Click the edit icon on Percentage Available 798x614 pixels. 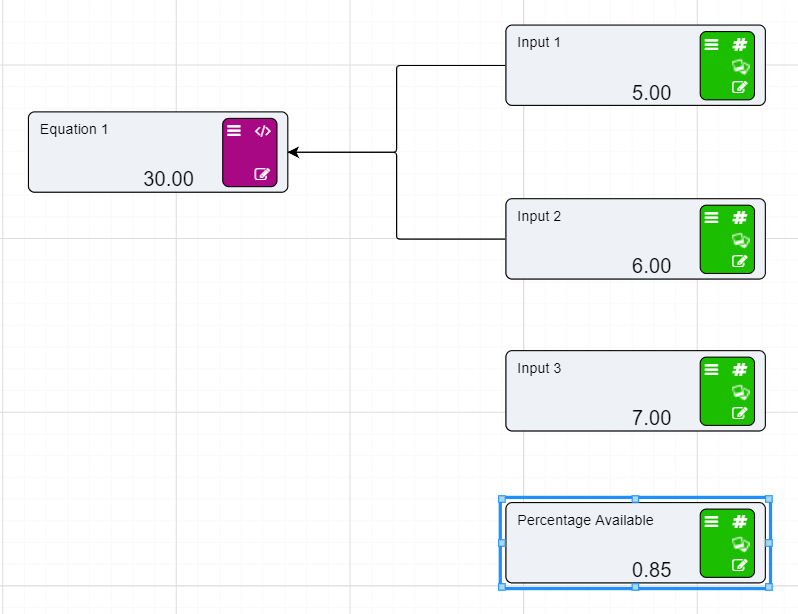tap(740, 565)
